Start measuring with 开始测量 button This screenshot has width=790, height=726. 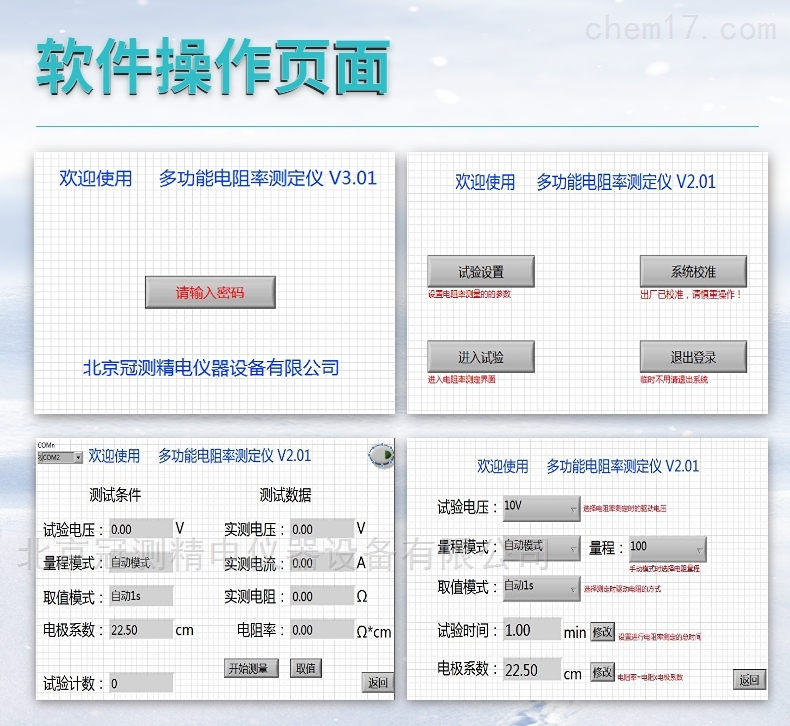pos(251,668)
